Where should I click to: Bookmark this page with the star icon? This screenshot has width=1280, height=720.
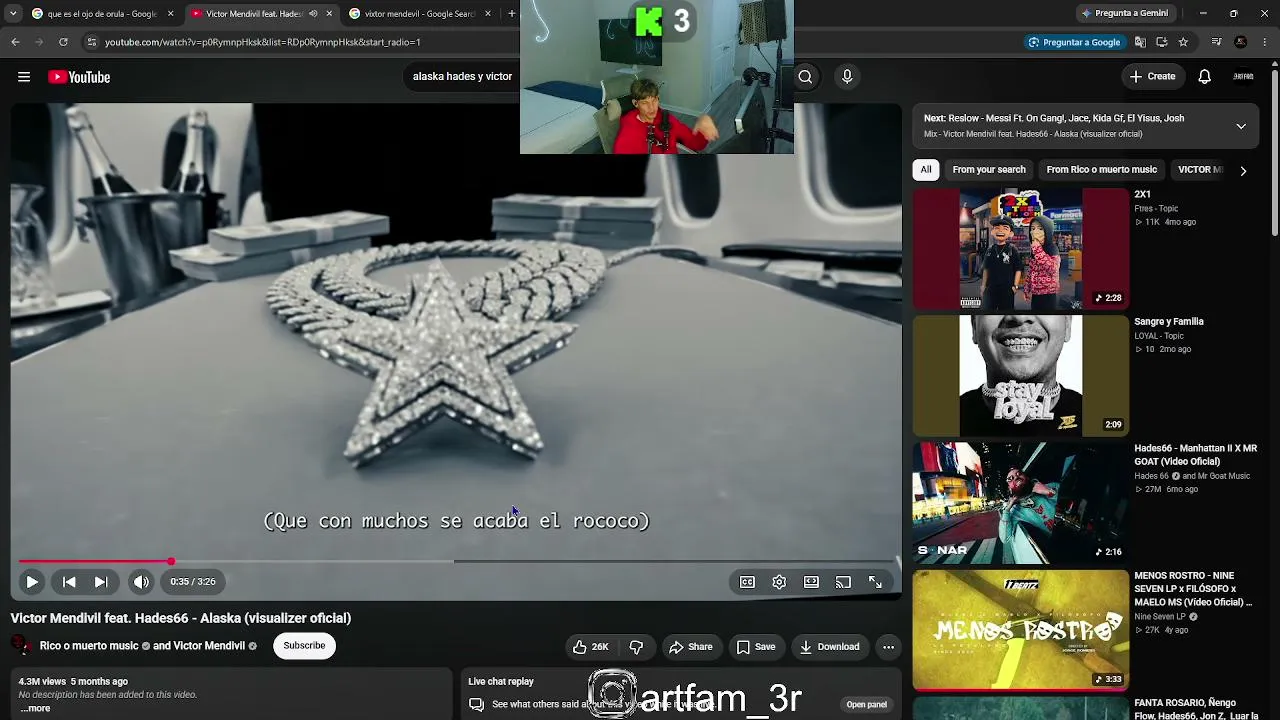pos(1183,42)
